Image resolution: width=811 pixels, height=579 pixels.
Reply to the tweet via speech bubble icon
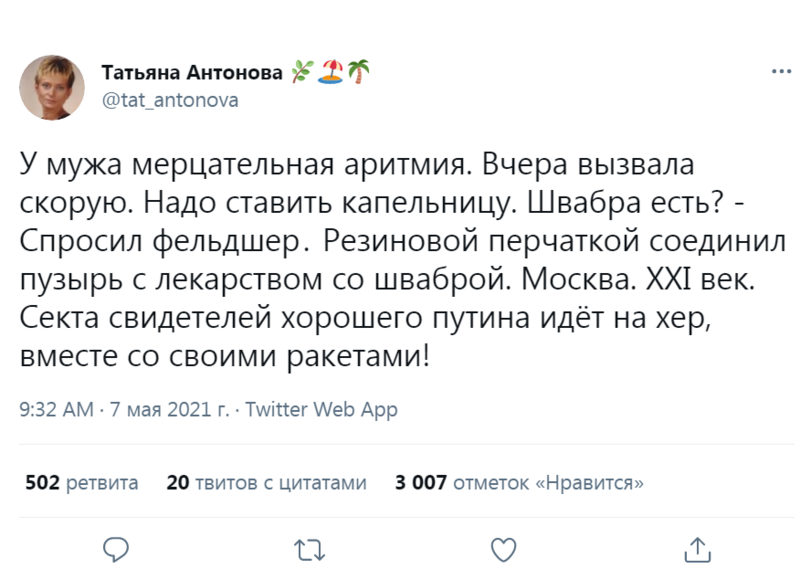coord(116,547)
